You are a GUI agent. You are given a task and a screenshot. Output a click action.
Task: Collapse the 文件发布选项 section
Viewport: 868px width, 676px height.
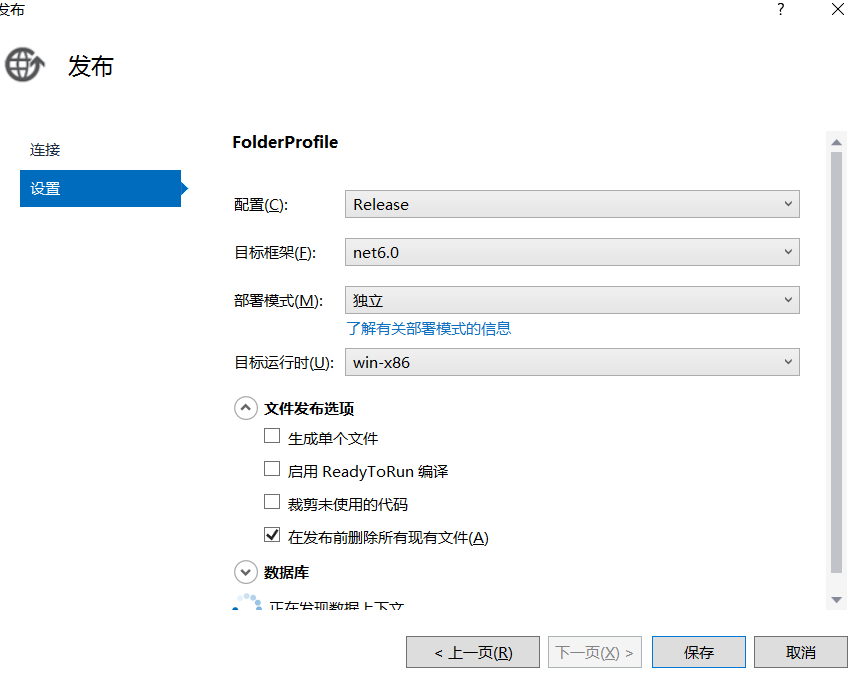[245, 408]
